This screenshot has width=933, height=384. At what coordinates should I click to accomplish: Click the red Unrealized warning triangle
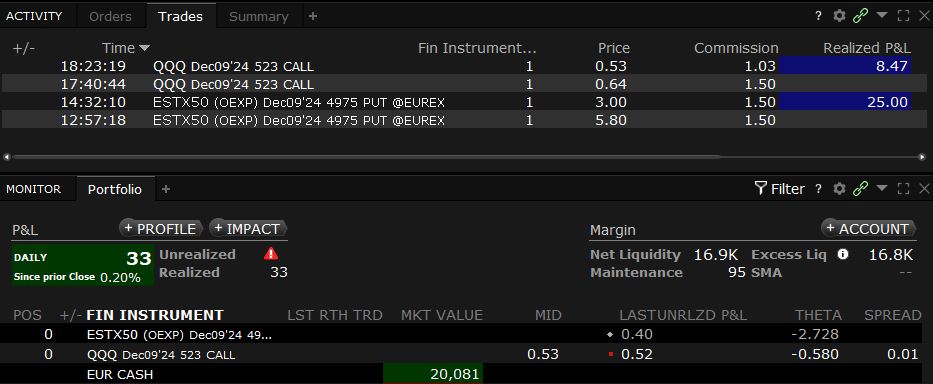271,254
